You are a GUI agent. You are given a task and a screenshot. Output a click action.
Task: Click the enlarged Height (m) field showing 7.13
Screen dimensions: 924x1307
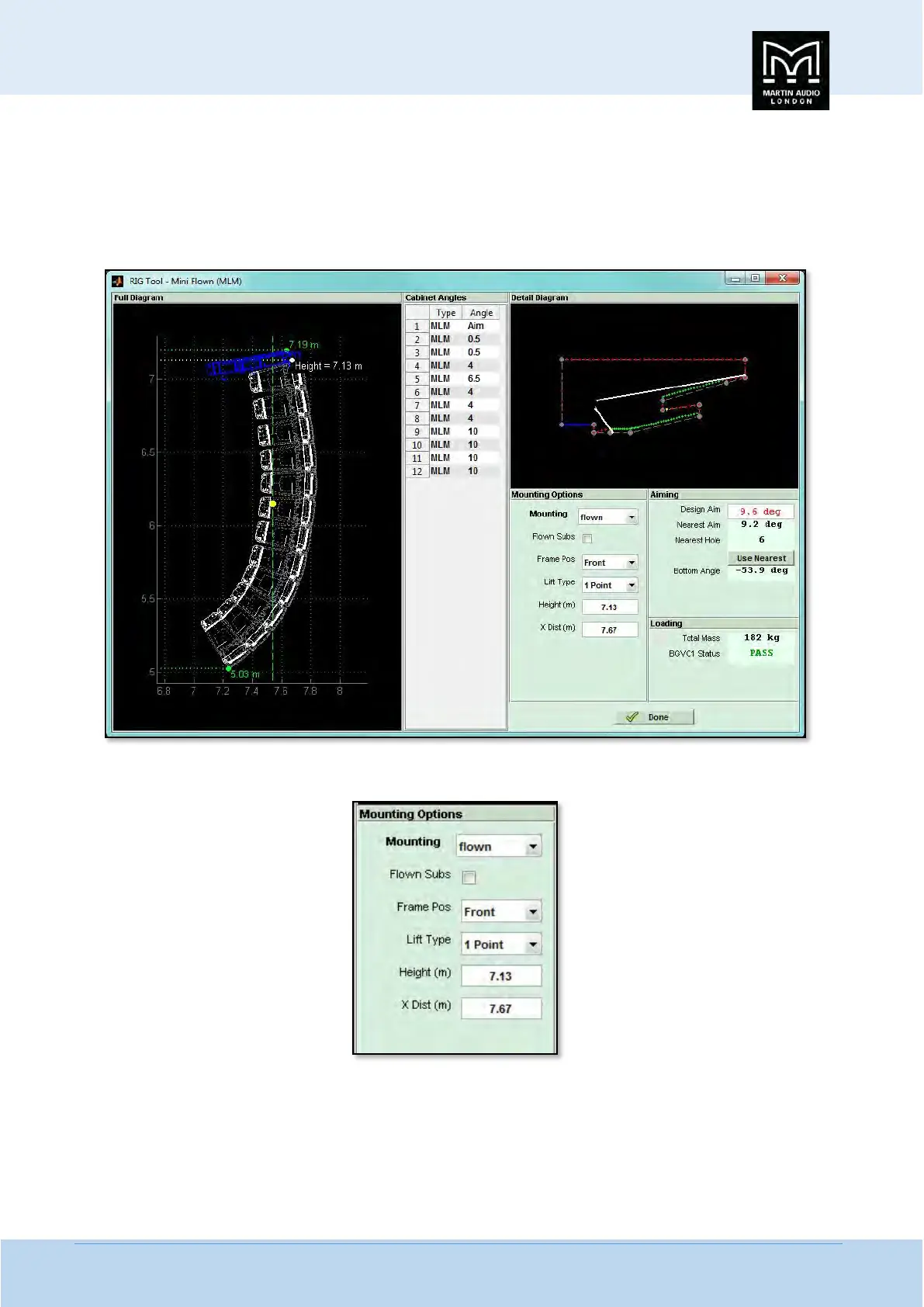pos(501,976)
